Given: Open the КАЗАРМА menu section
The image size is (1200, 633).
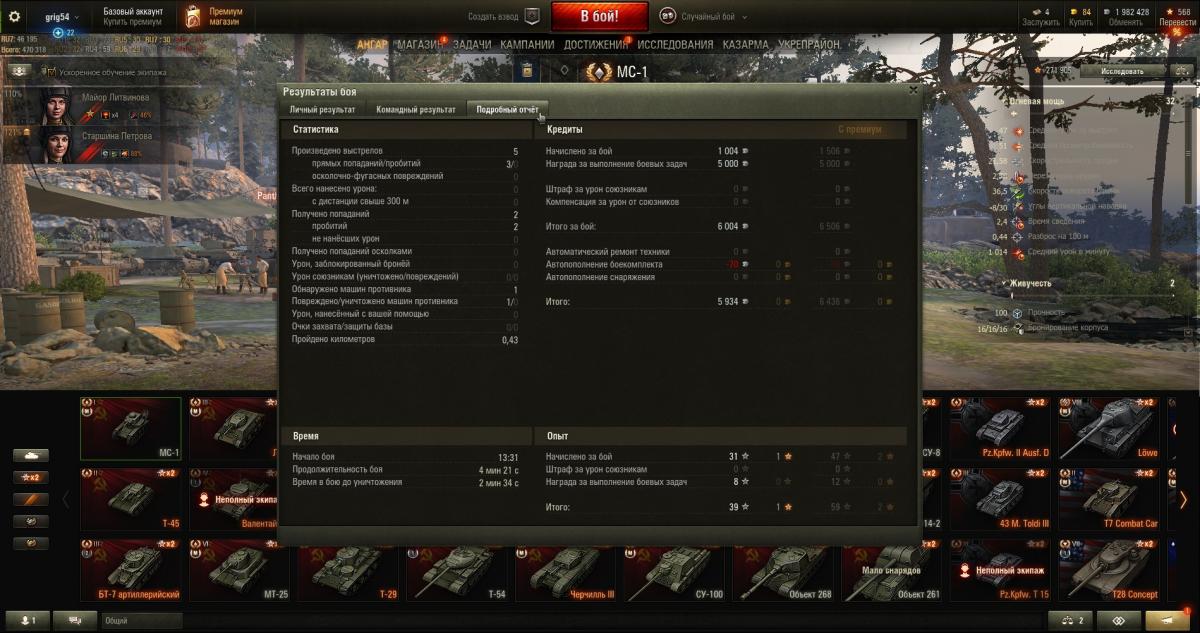Looking at the screenshot, I should (746, 45).
